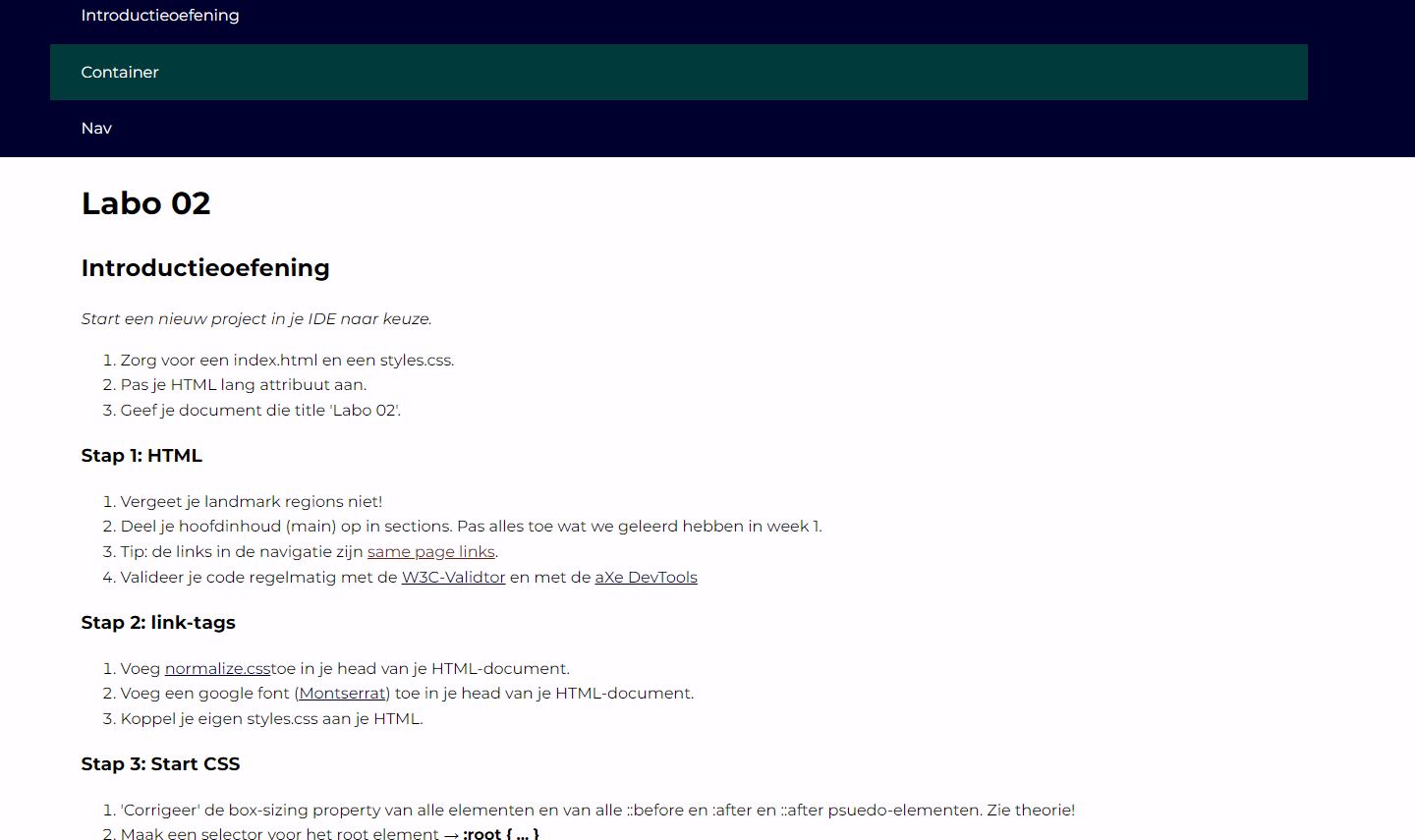Click the 'Stap 3: Start CSS' heading
The width and height of the screenshot is (1415, 840).
click(160, 764)
